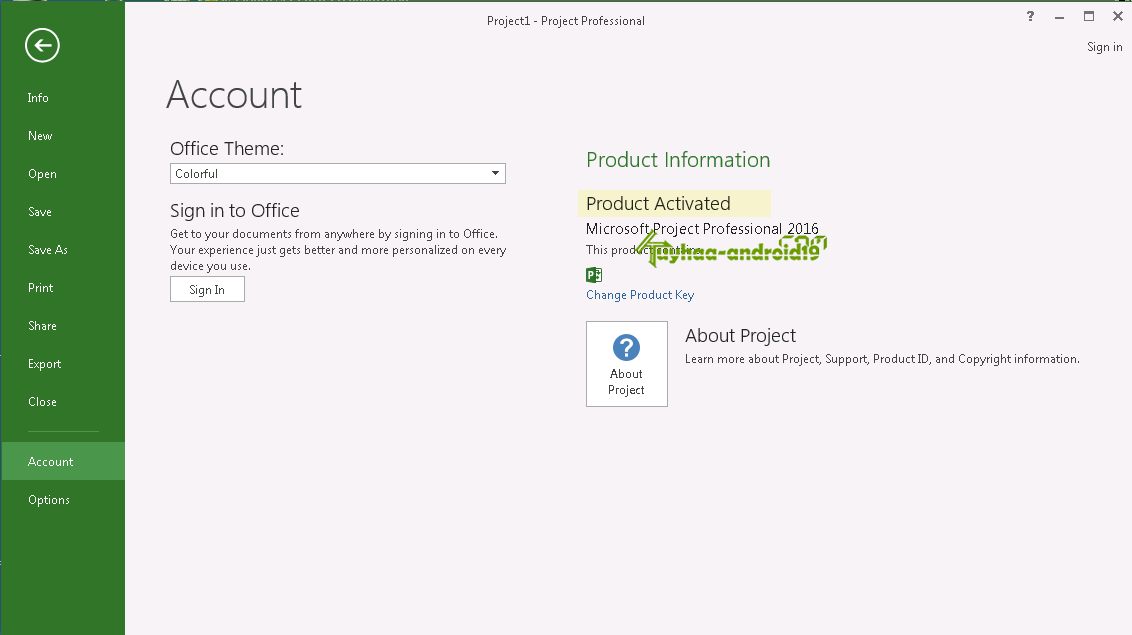Follow the Change Product Key link

tap(640, 295)
